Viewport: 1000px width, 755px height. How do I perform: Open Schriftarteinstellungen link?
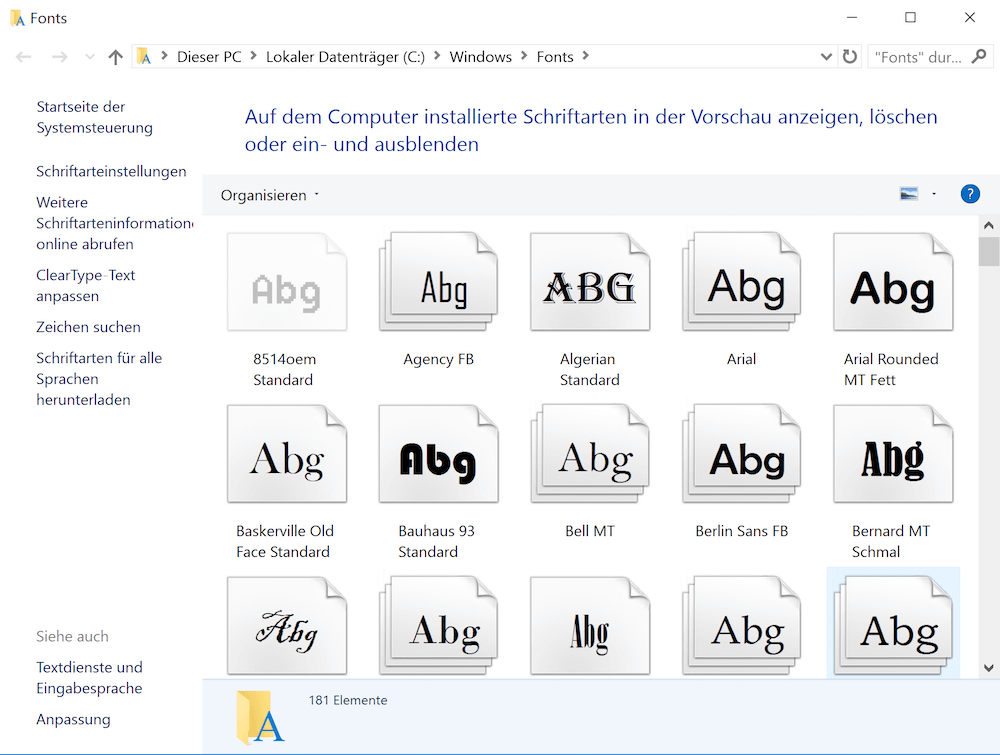click(112, 171)
